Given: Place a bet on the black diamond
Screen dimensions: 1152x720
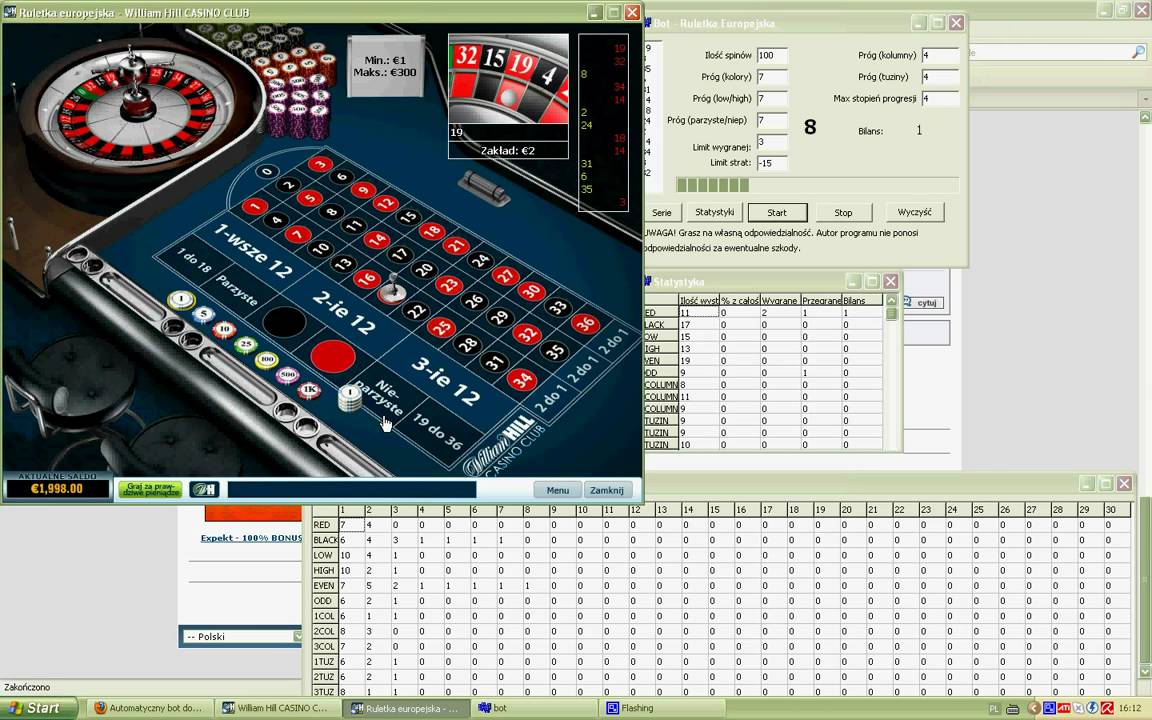Looking at the screenshot, I should [284, 322].
